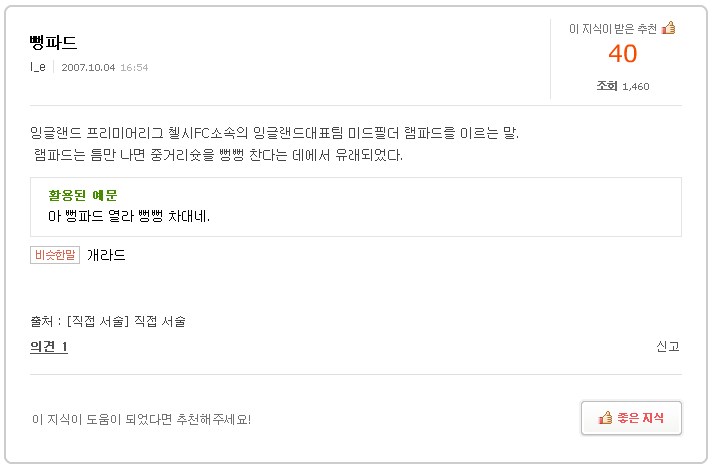
Task: Click the definition line mentioning 첼시FC
Action: coord(275,133)
